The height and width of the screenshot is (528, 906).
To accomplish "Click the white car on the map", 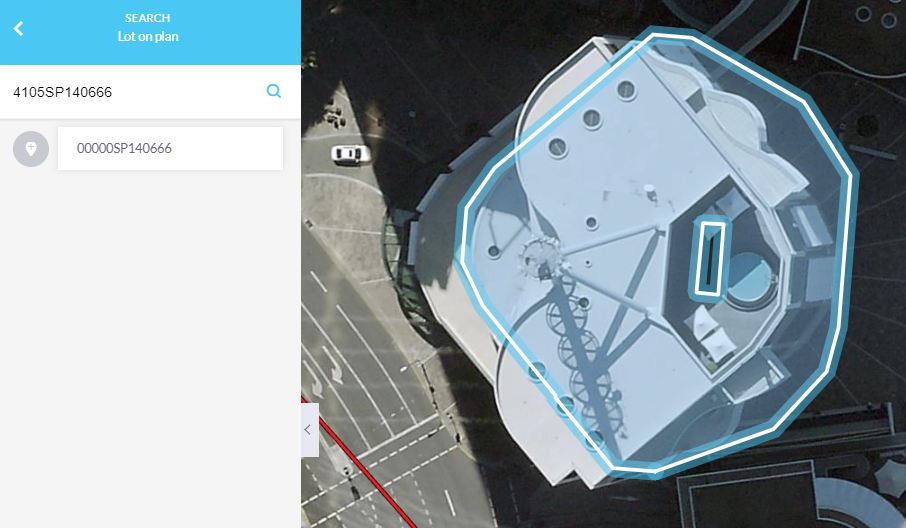I will 350,154.
